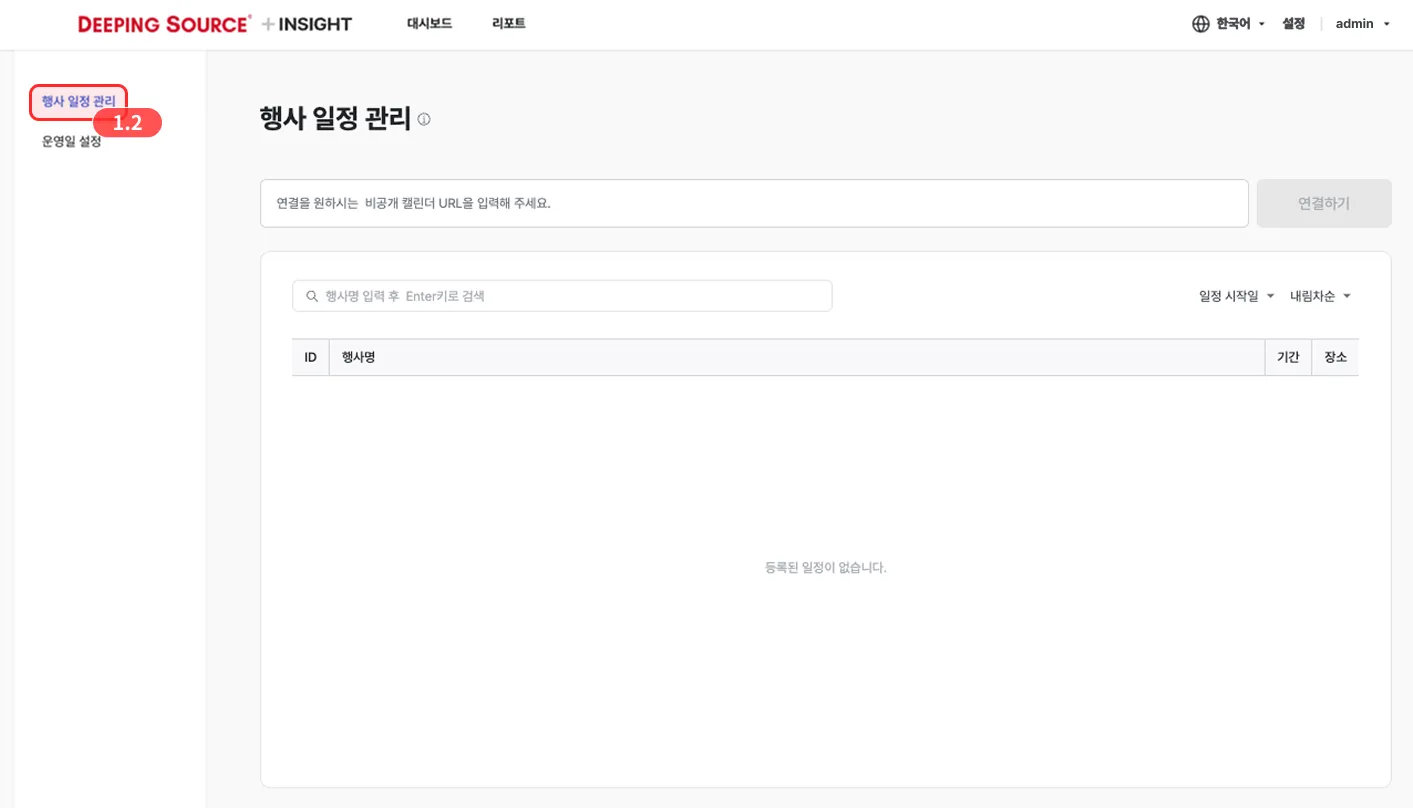1413x808 pixels.
Task: Open the 한국어 language dropdown
Action: point(1241,24)
